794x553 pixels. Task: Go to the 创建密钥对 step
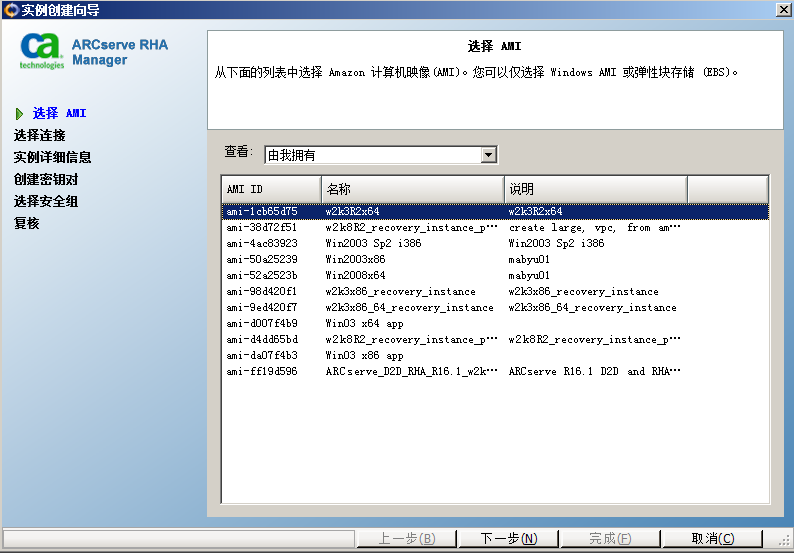[x=46, y=179]
